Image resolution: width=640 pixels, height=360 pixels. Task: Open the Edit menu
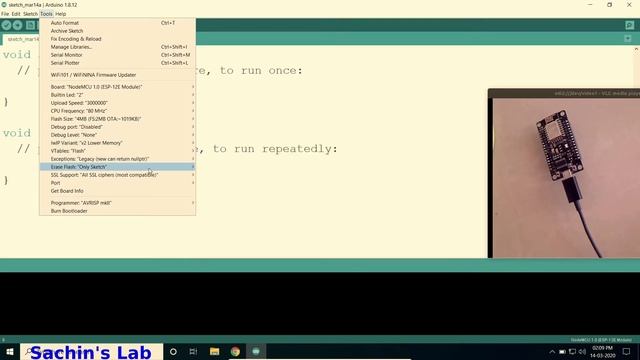(x=16, y=14)
